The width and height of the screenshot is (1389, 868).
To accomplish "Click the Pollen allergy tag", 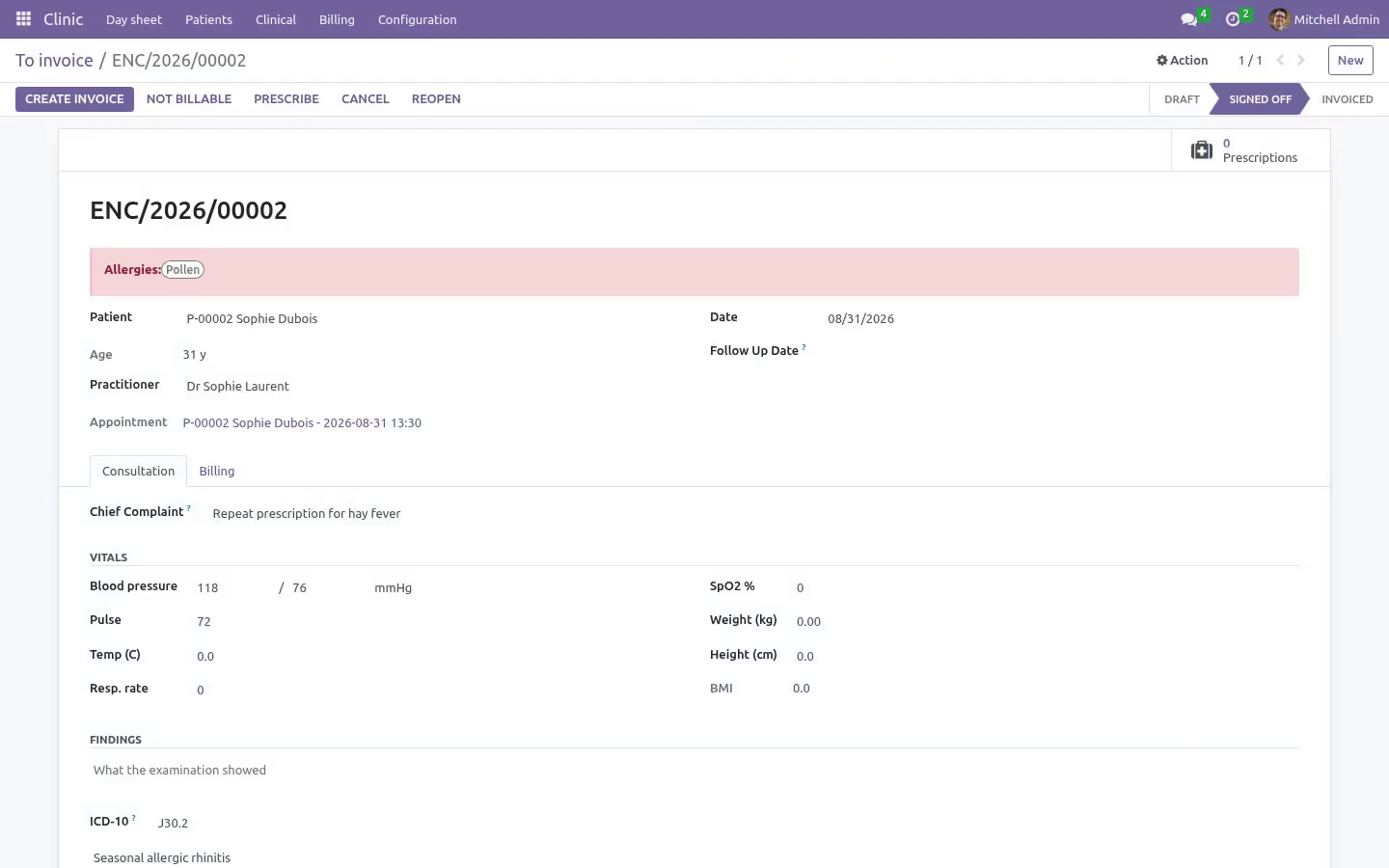I will (x=182, y=270).
